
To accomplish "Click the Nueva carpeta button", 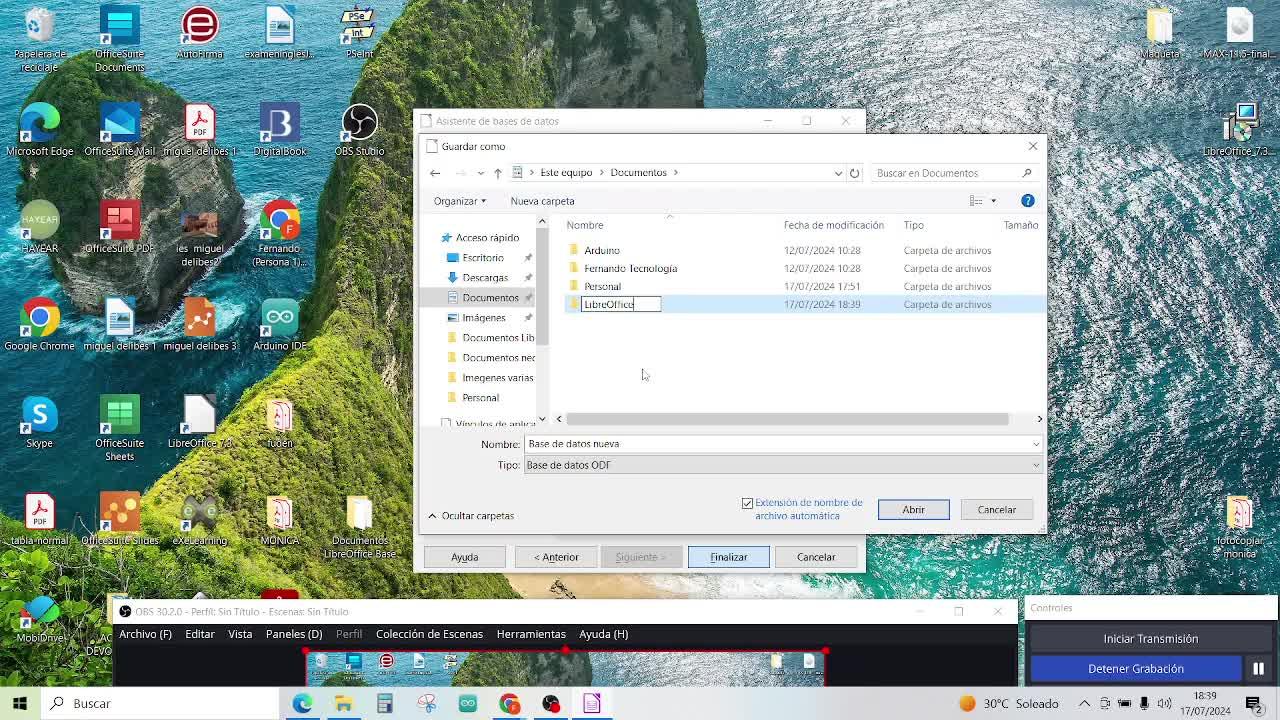I will pos(542,201).
